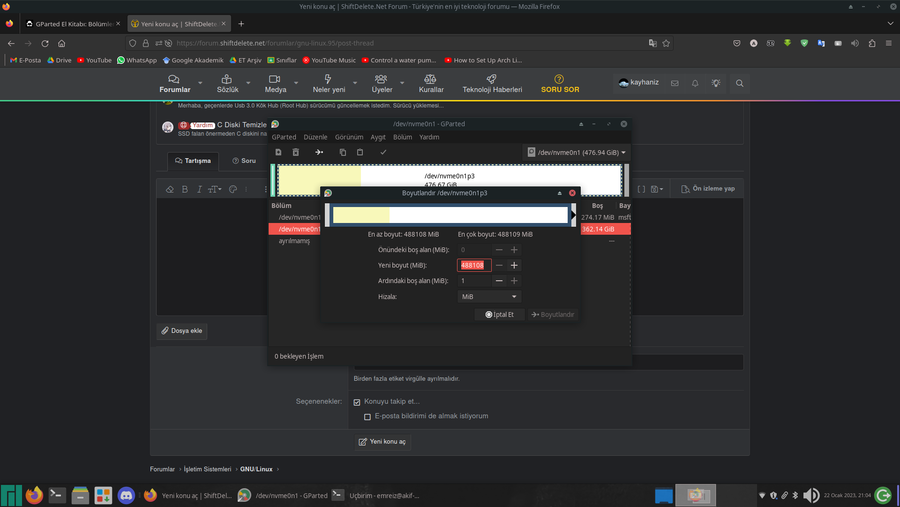900x507 pixels.
Task: Click the İptal Et button
Action: click(499, 315)
